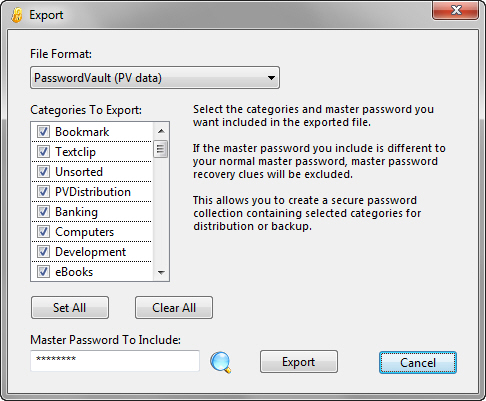486x401 pixels.
Task: Click the Cancel button
Action: pyautogui.click(x=418, y=362)
